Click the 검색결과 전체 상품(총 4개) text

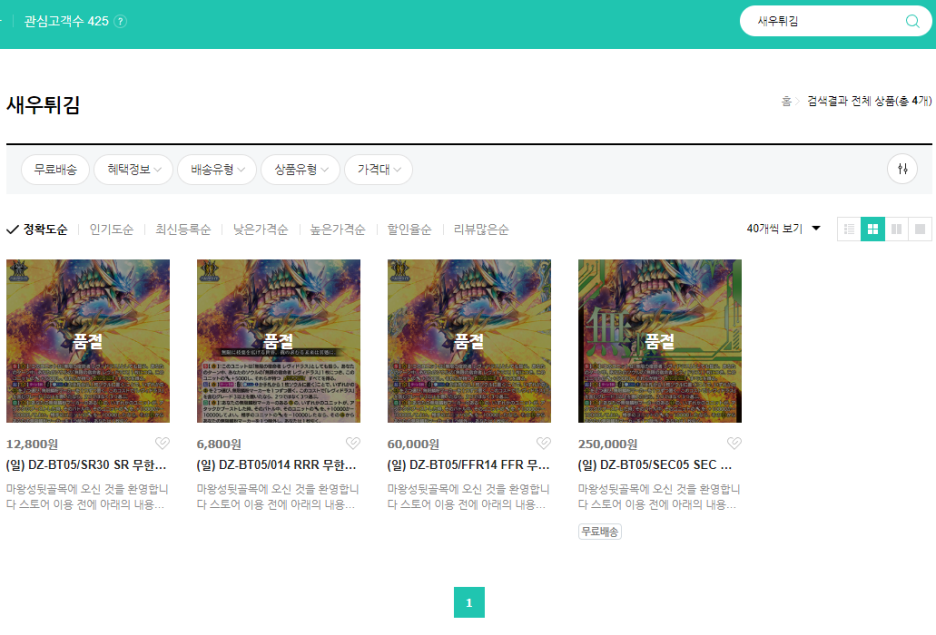tap(869, 101)
